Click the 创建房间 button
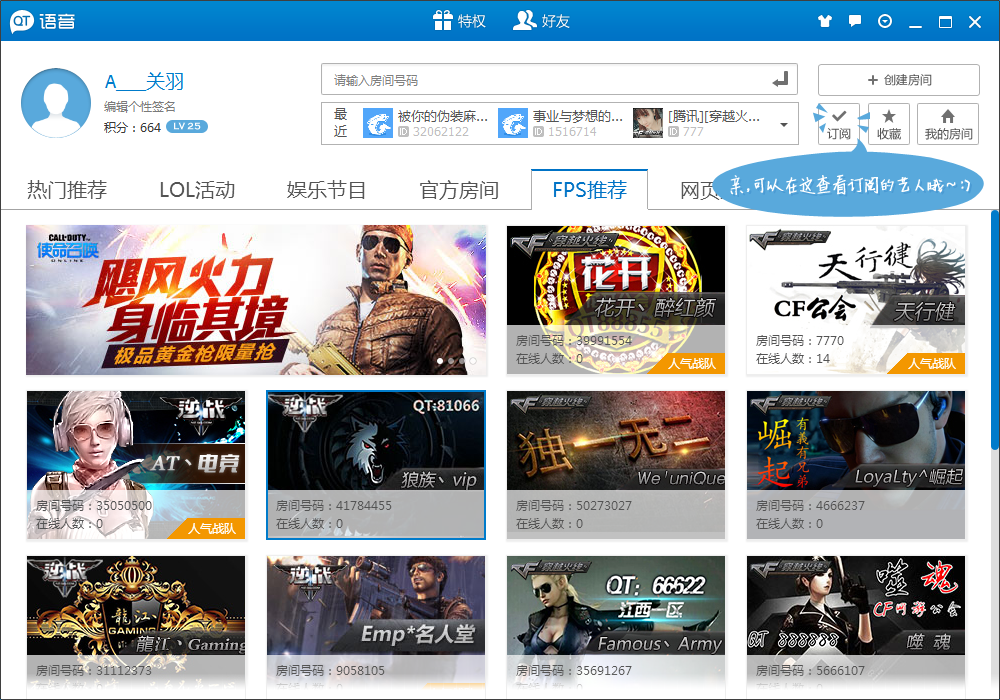Viewport: 1000px width, 700px height. [899, 80]
